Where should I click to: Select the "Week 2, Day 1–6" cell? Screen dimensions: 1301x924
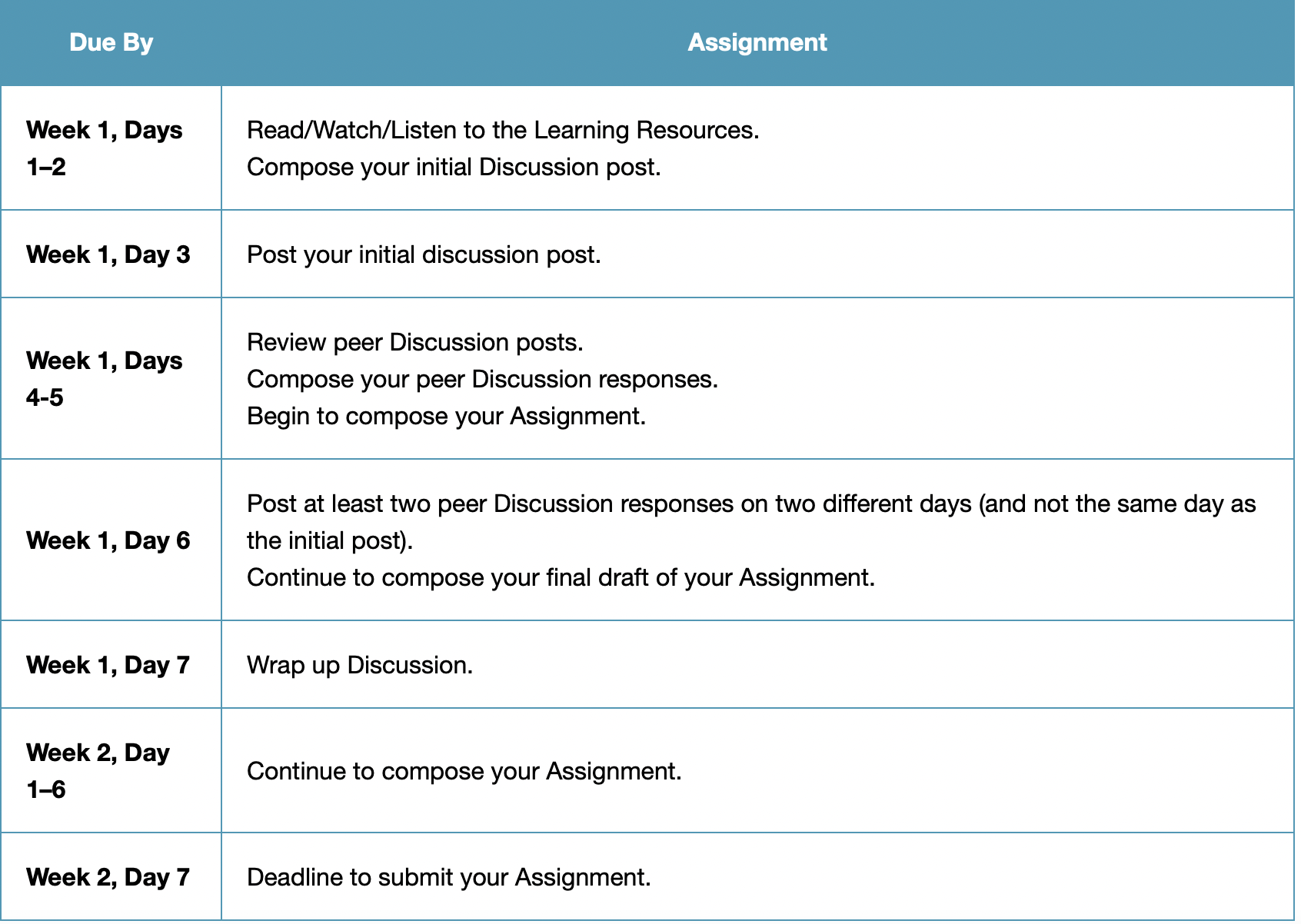click(x=111, y=771)
